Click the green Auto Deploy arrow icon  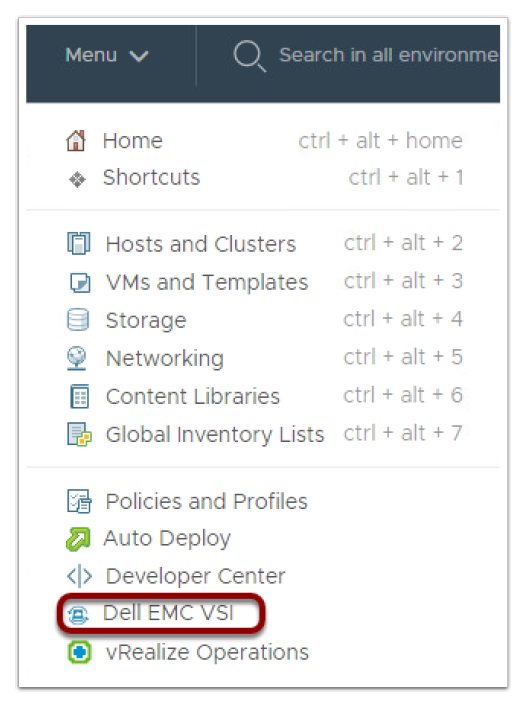(78, 539)
